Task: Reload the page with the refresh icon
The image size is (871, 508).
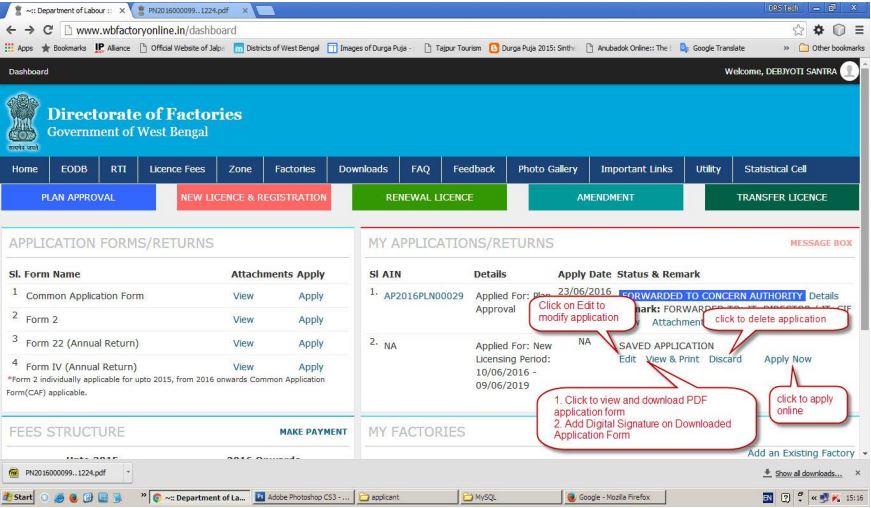Action: tap(48, 30)
